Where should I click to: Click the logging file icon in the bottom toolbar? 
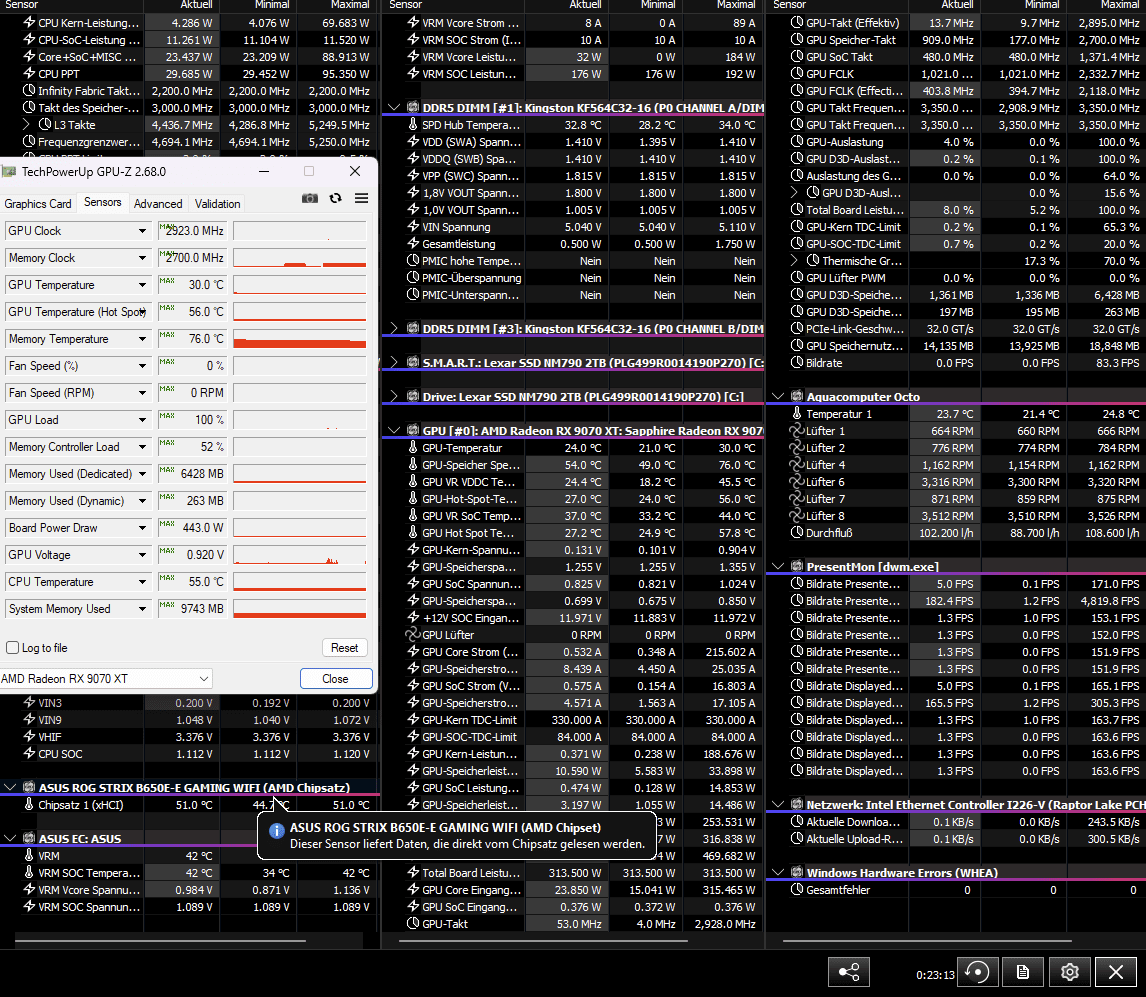[1023, 972]
